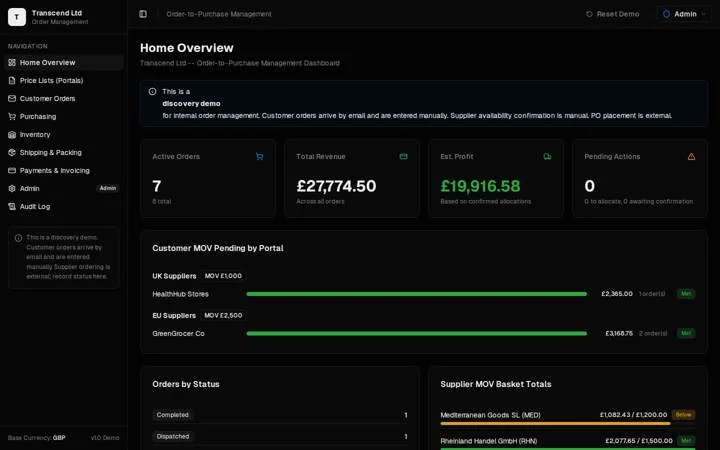720x450 pixels.
Task: Click the Mediterranean Goods orange progress bar
Action: 555,423
